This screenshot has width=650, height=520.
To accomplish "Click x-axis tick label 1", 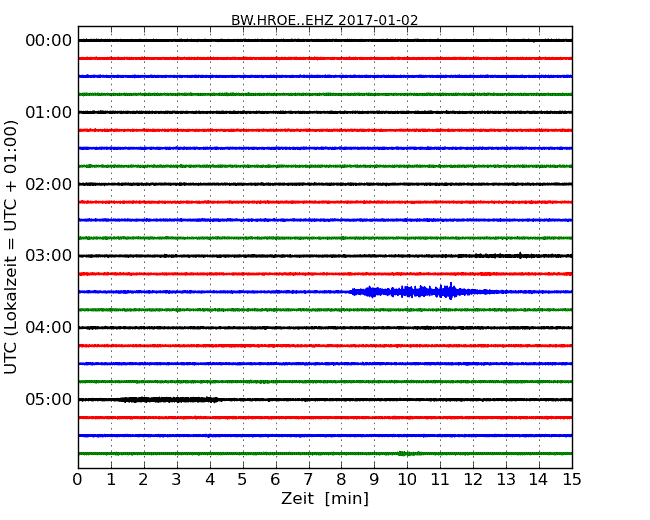I will tap(111, 480).
